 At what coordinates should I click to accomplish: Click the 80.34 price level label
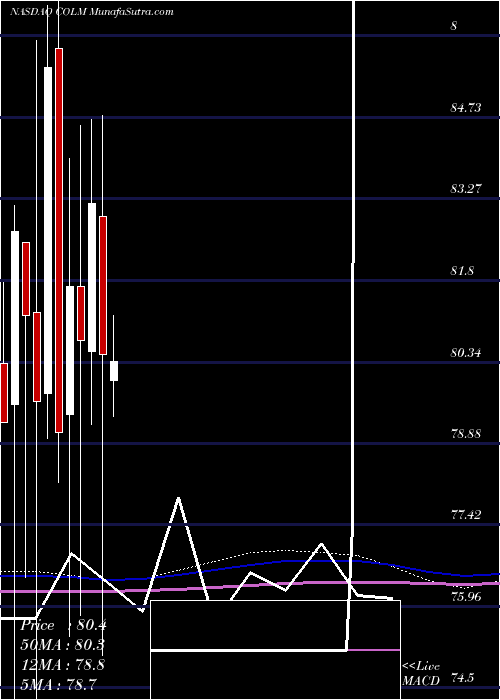(x=466, y=353)
